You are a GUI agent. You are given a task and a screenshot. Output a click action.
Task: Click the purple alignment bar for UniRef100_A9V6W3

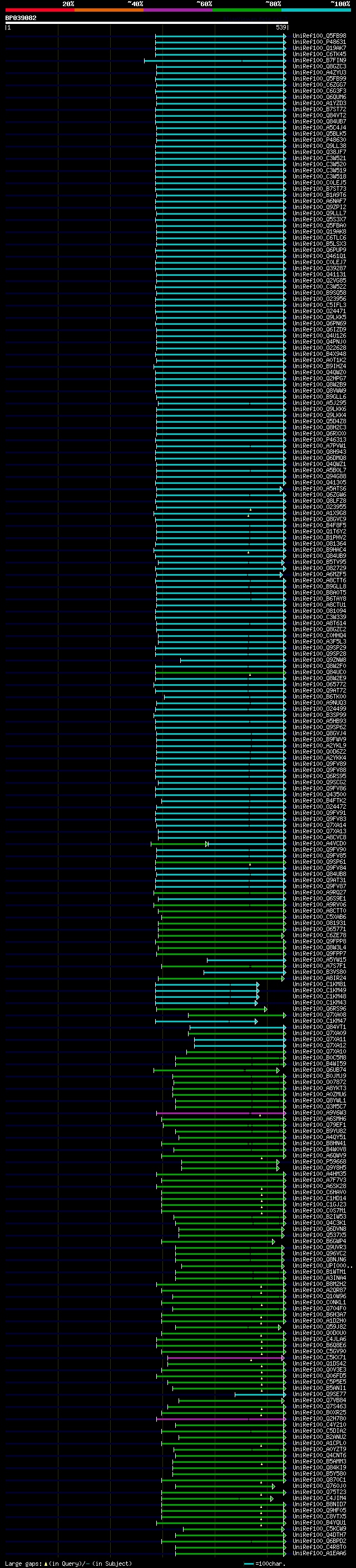pos(221,1114)
